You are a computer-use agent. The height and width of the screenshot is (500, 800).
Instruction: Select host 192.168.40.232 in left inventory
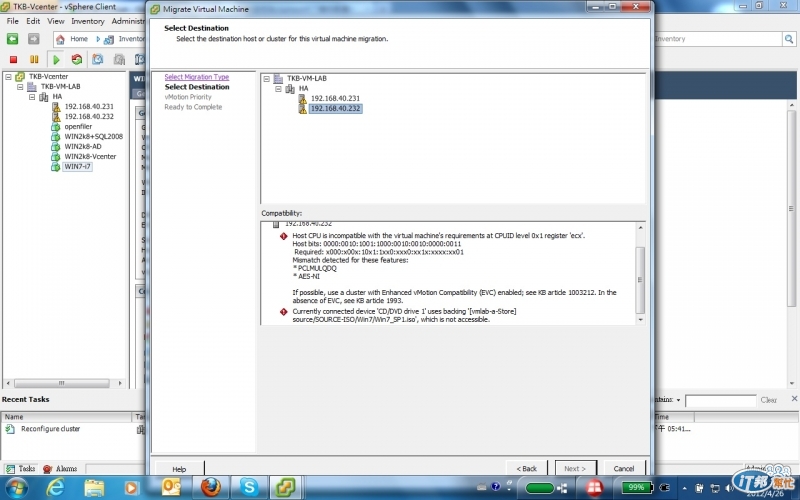pyautogui.click(x=89, y=116)
